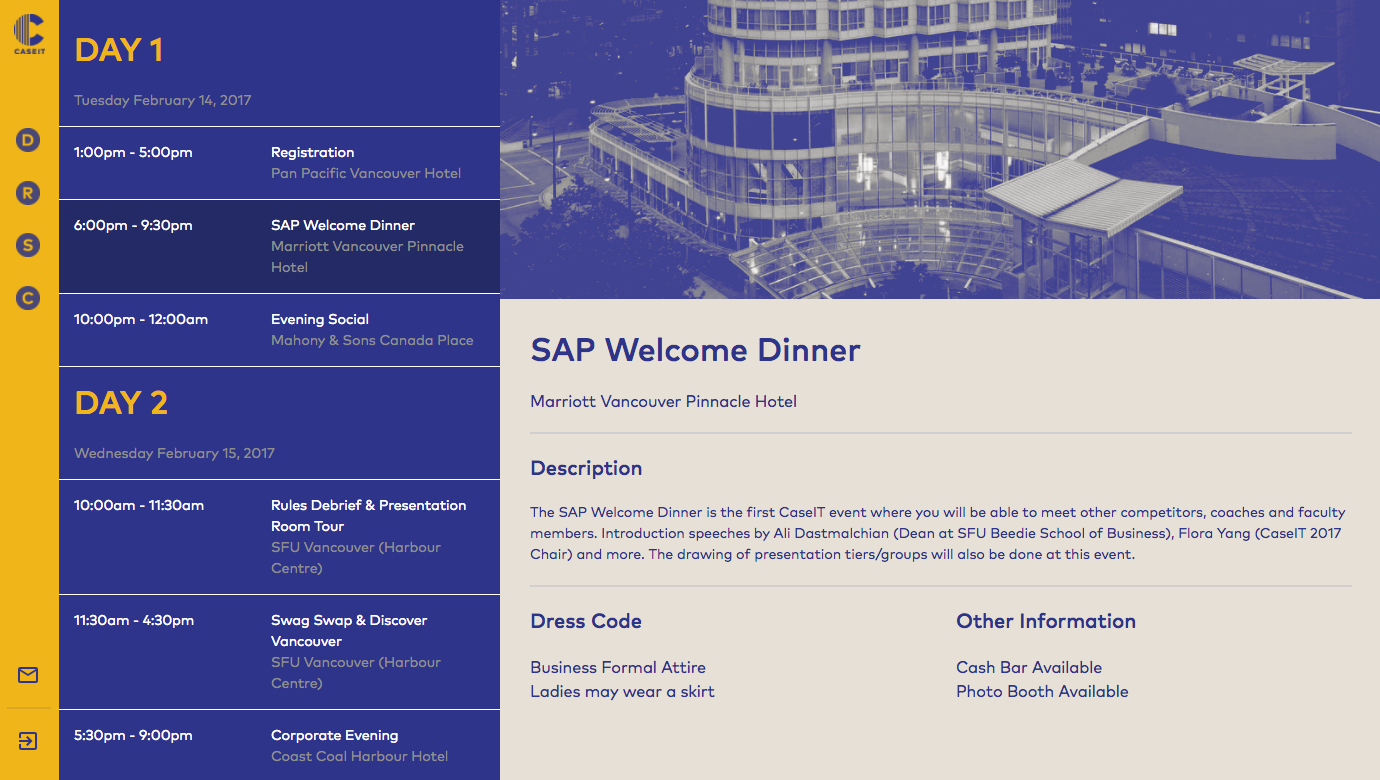Click the DAY 1 heading
1380x780 pixels.
point(118,50)
